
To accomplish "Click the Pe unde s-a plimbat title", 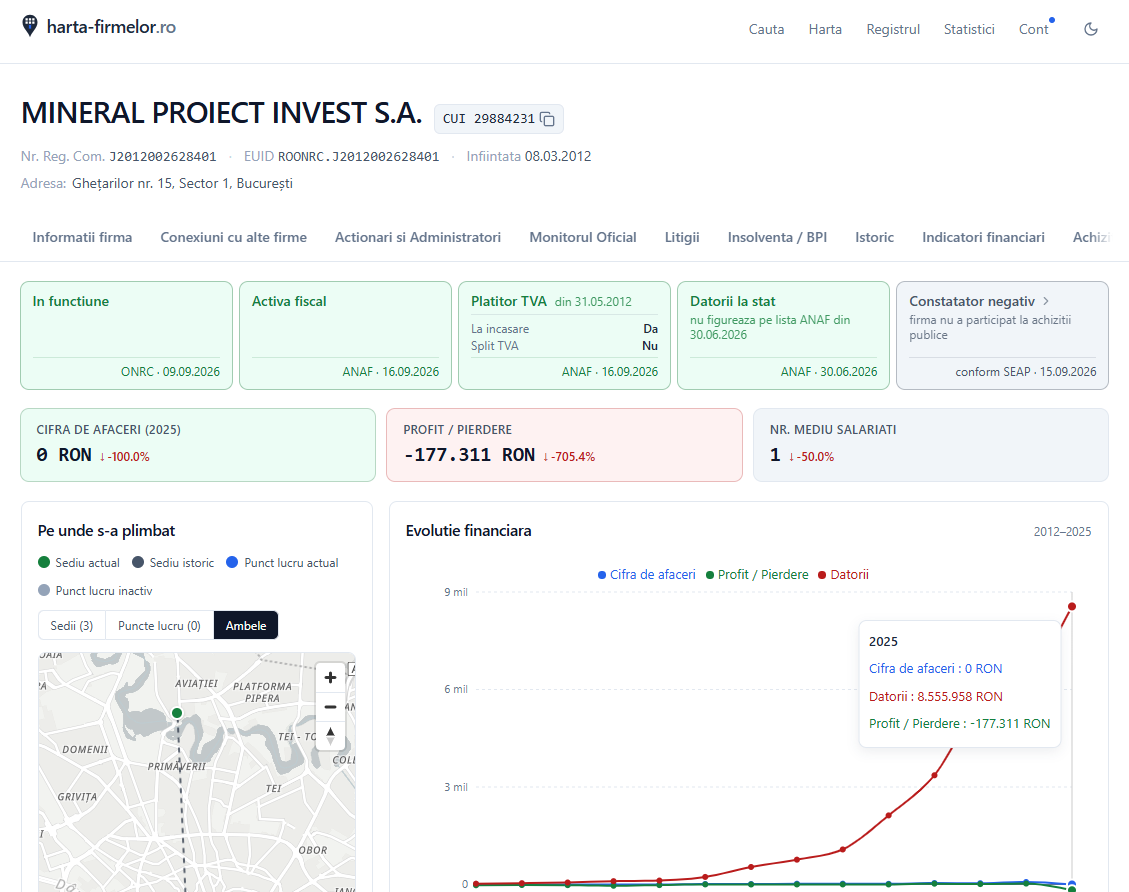I will coord(107,531).
